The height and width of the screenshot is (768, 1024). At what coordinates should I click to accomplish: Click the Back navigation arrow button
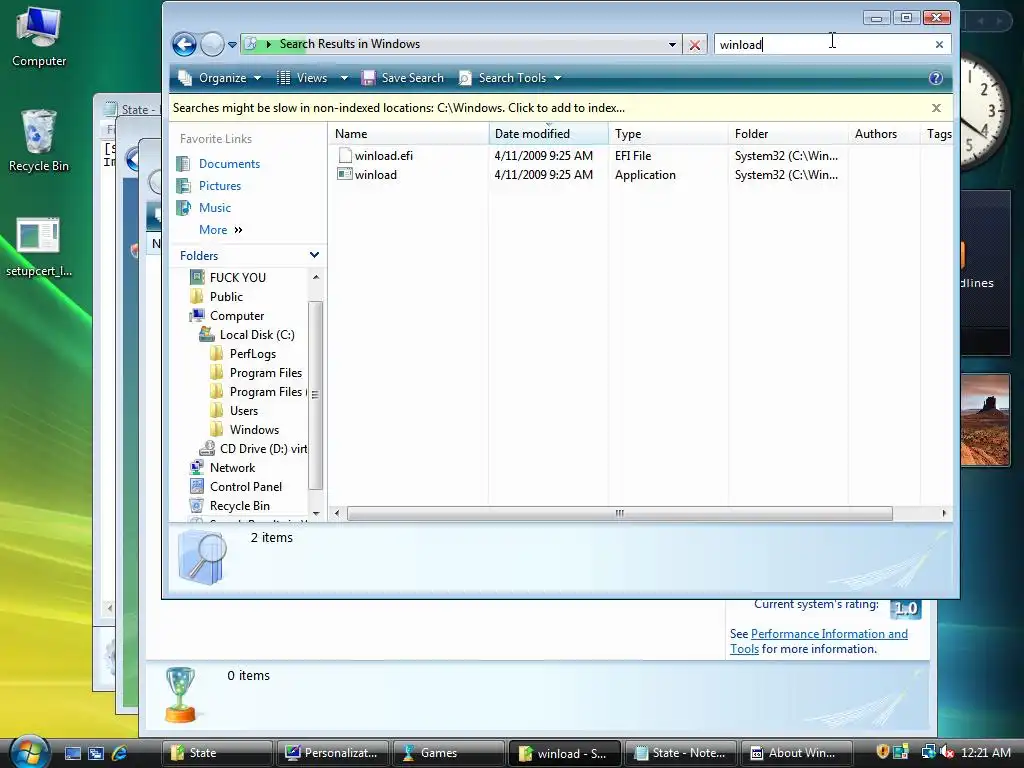pos(184,44)
